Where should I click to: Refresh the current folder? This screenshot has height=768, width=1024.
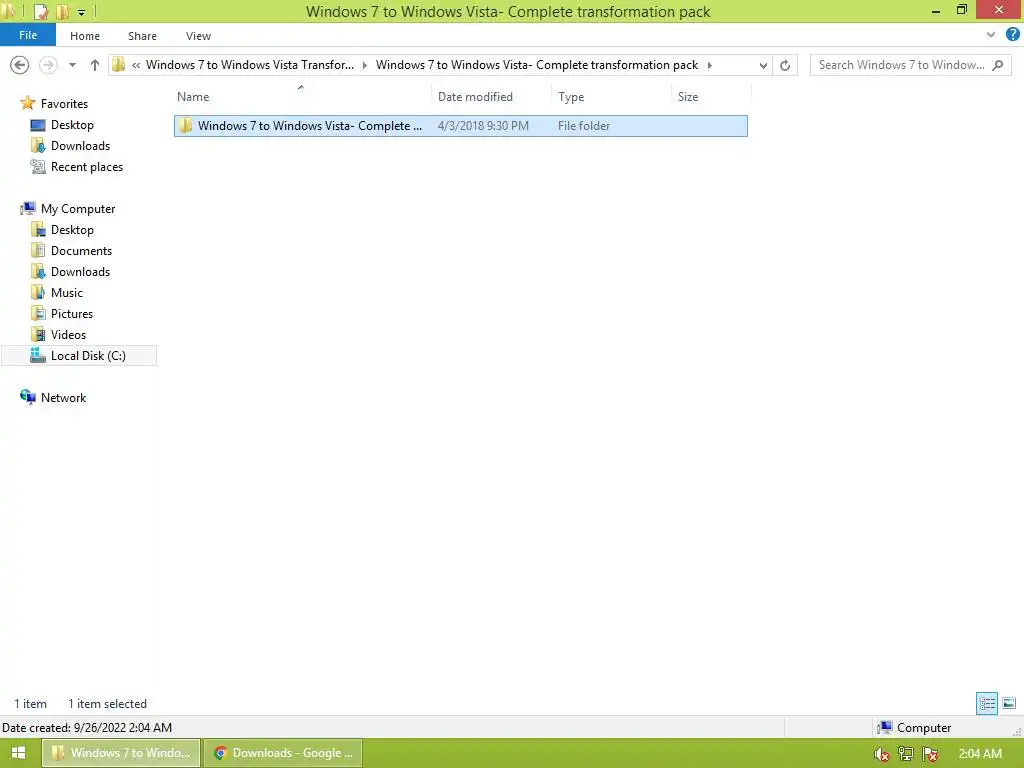785,65
